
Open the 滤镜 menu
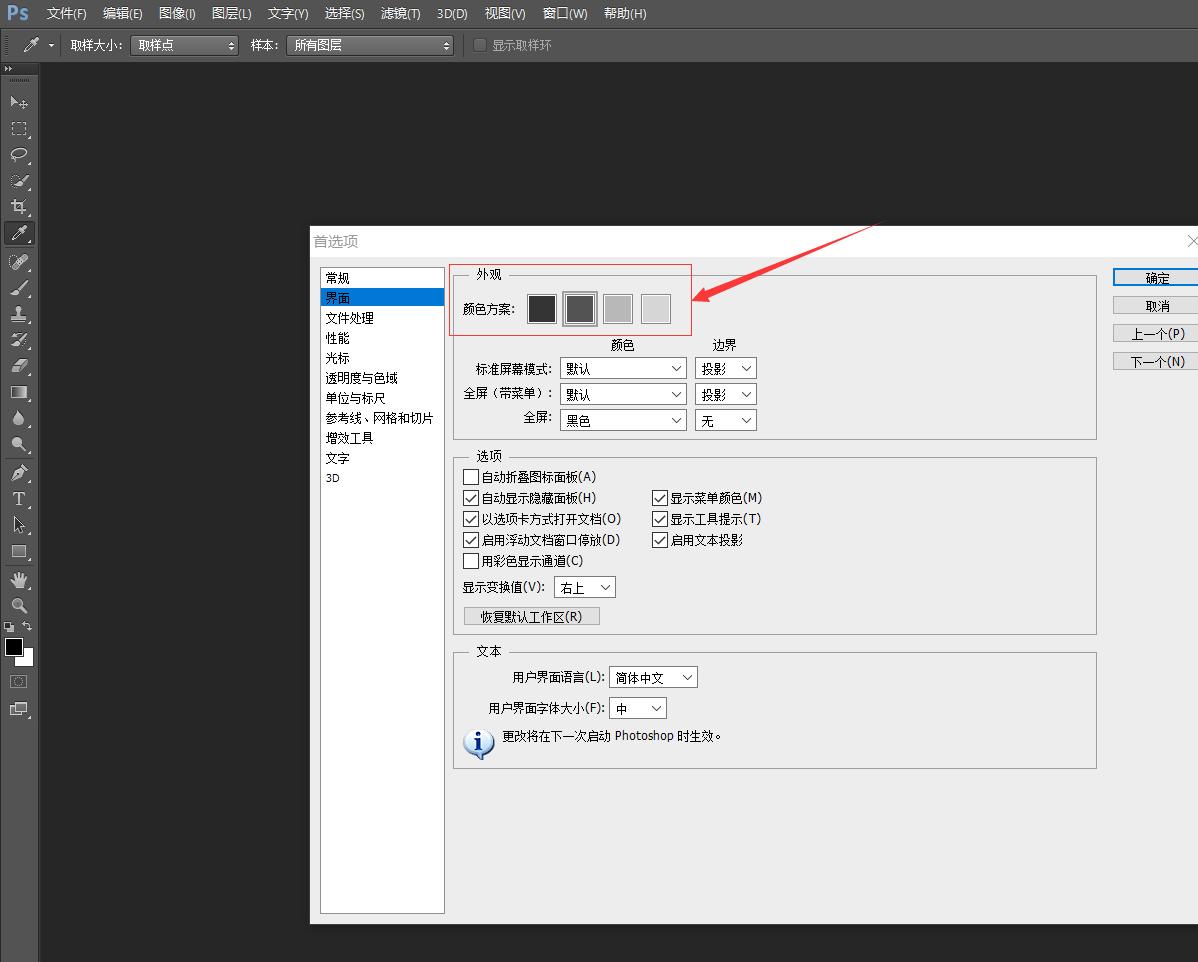point(400,14)
